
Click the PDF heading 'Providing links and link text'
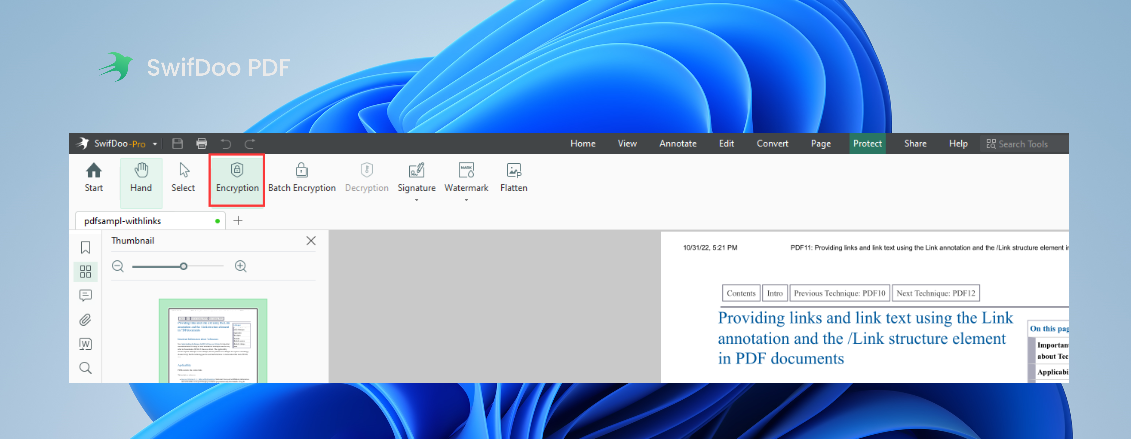866,338
